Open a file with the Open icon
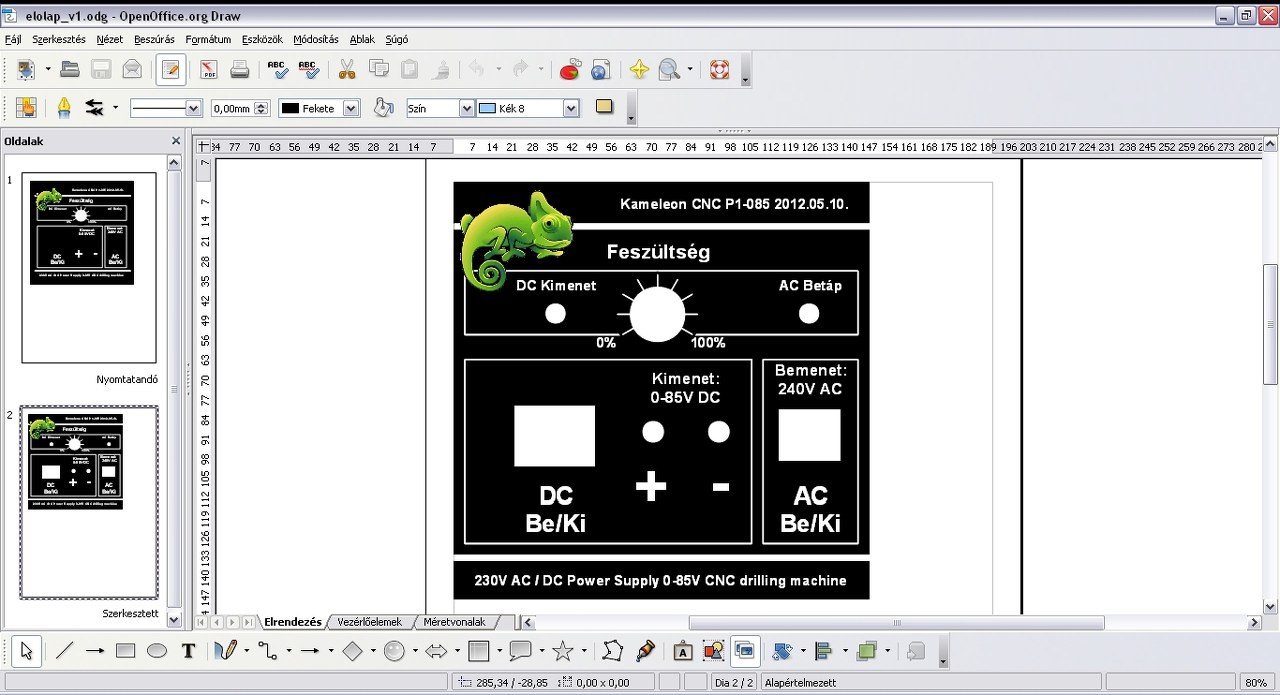The height and width of the screenshot is (695, 1280). (69, 70)
